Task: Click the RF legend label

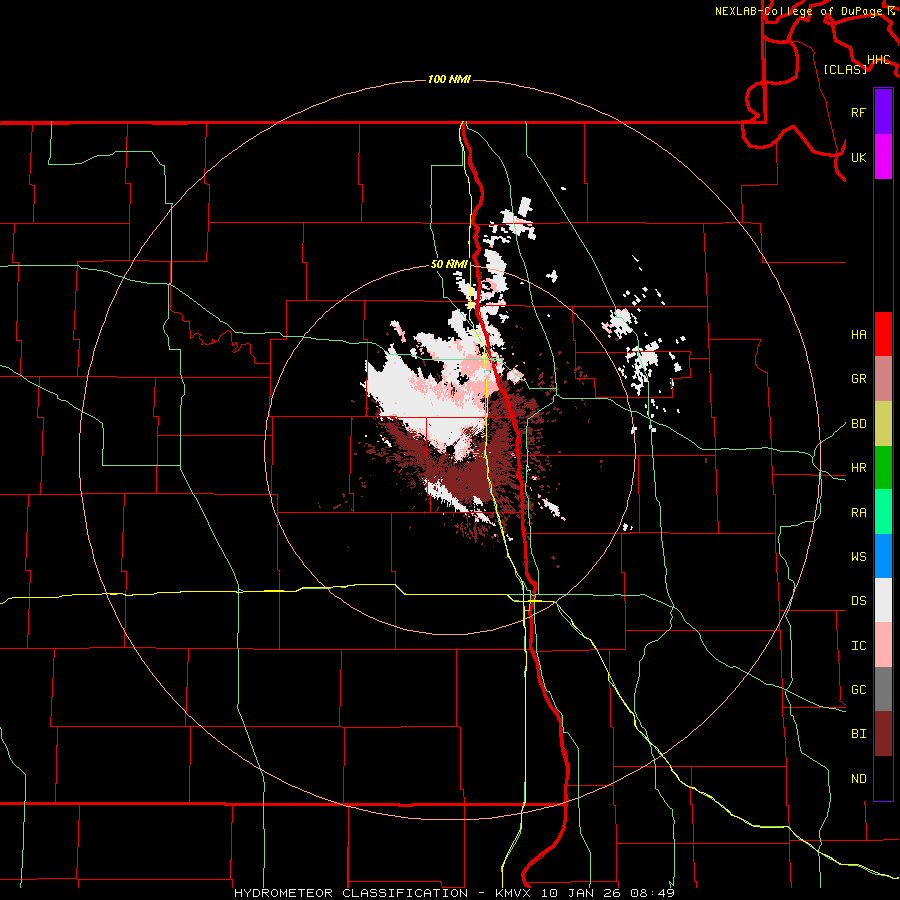Action: [x=858, y=112]
